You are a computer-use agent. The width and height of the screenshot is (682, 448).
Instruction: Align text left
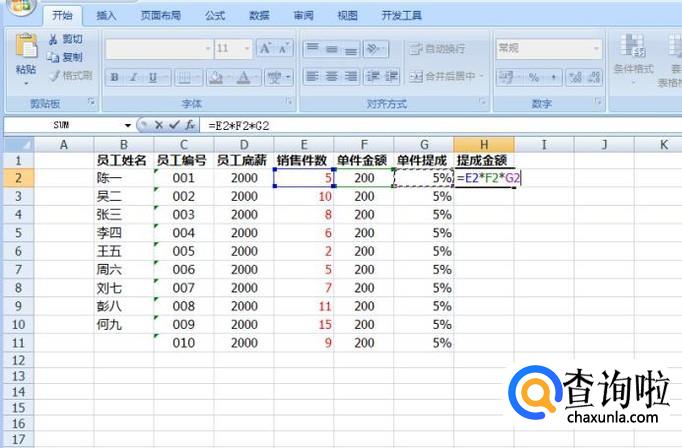coord(313,77)
